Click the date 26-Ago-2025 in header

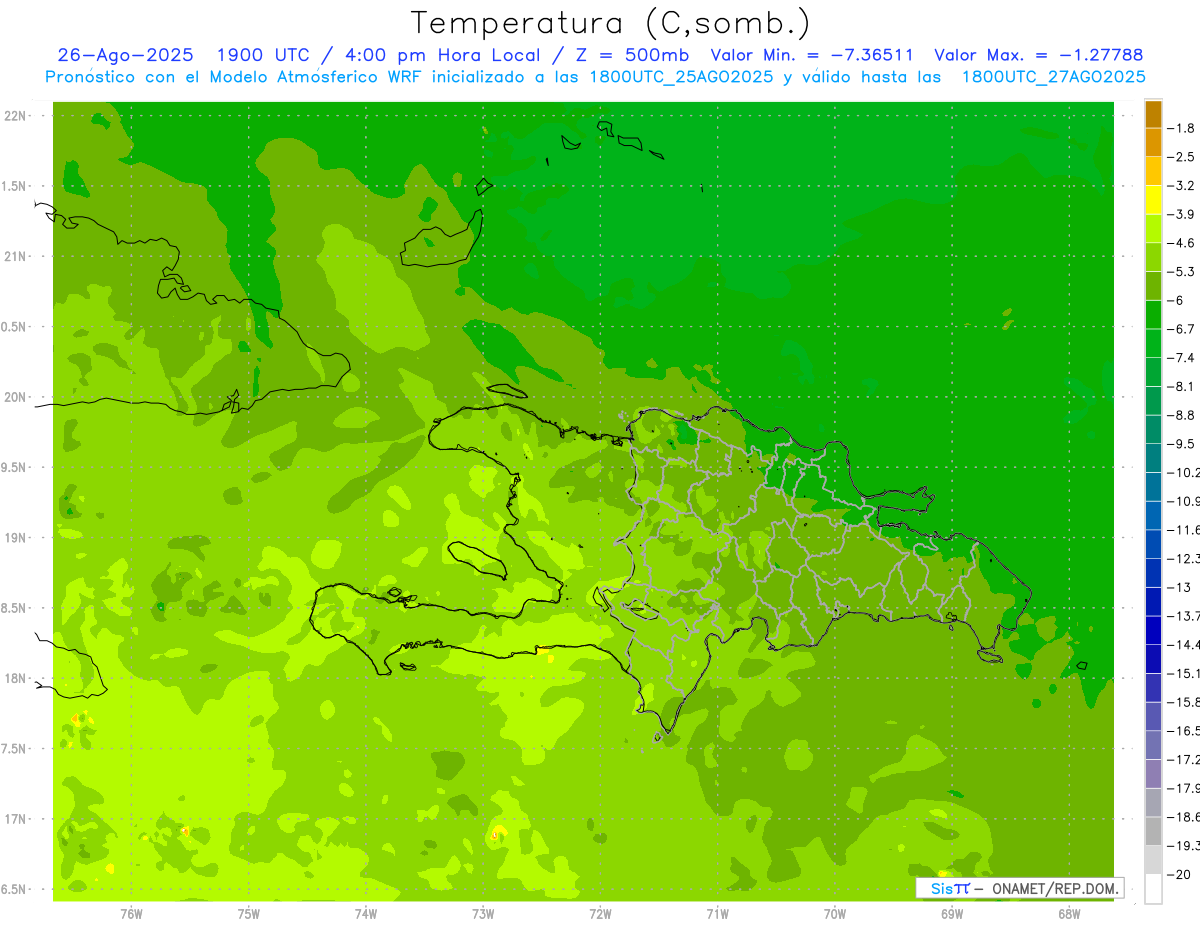pyautogui.click(x=125, y=55)
